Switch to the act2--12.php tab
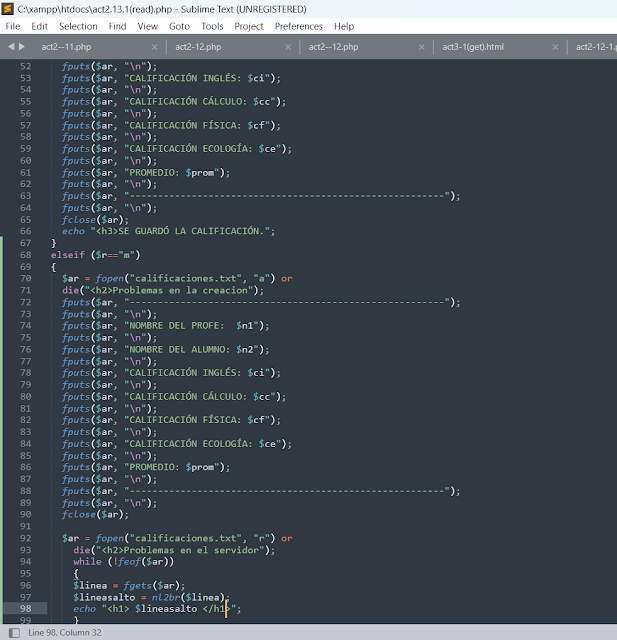 coord(333,47)
